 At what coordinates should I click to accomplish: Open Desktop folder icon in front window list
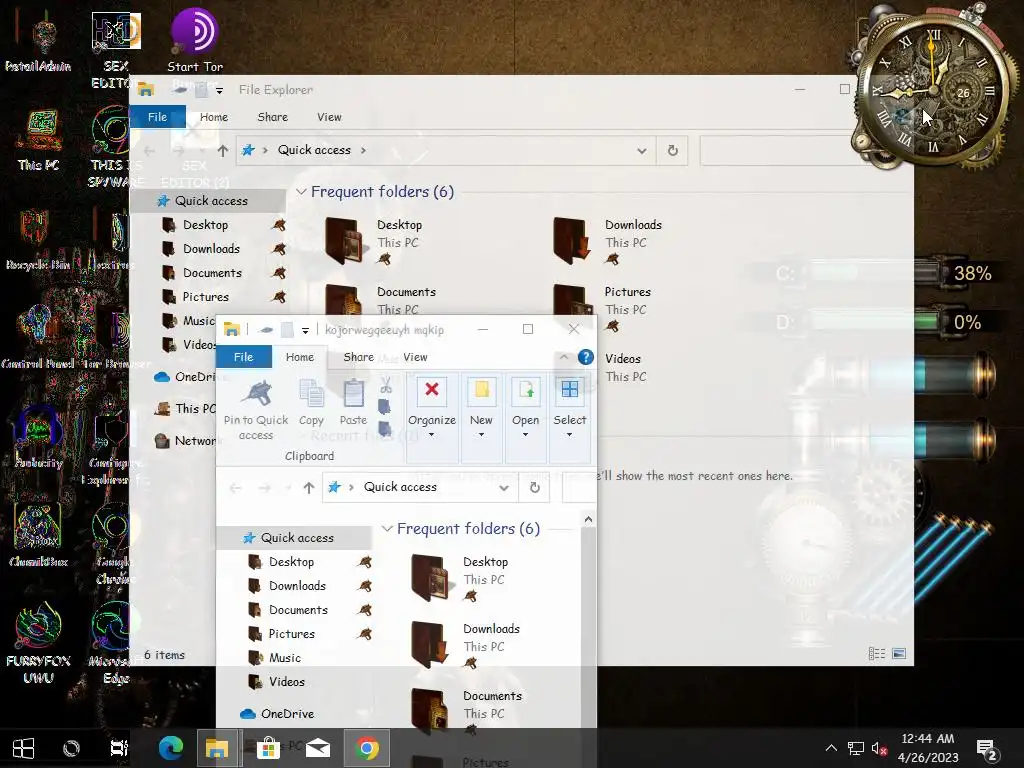click(430, 577)
